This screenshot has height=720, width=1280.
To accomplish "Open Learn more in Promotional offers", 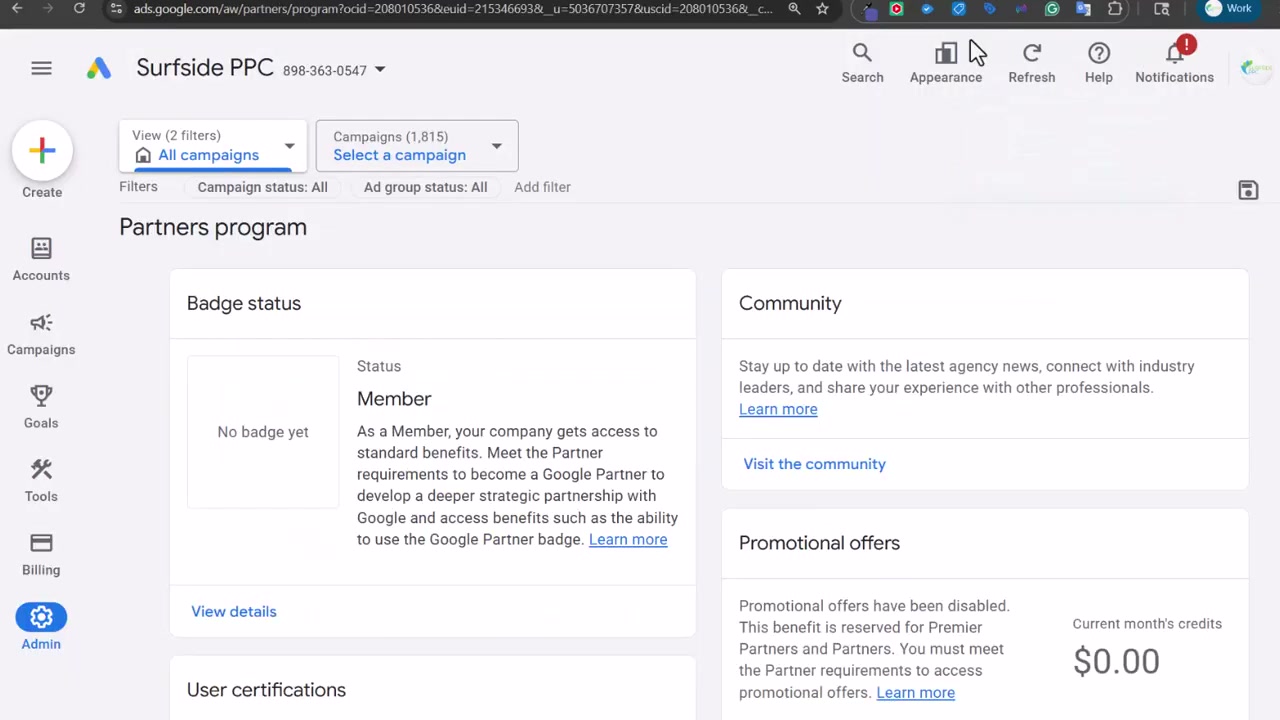I will point(915,692).
